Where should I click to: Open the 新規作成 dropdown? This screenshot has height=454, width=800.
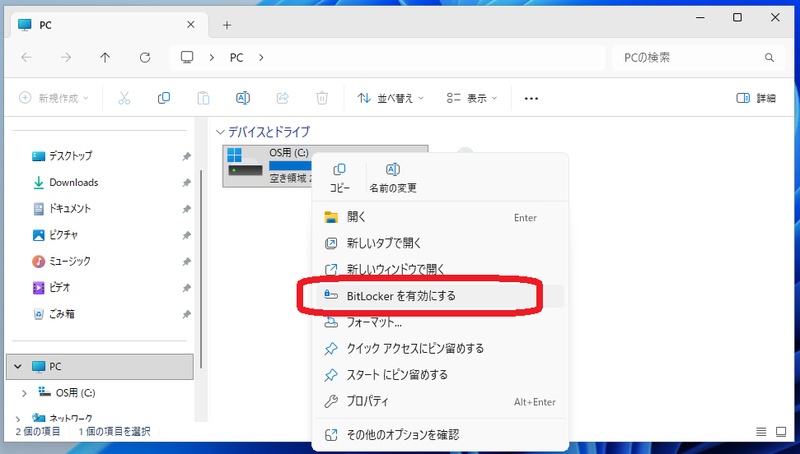(54, 98)
